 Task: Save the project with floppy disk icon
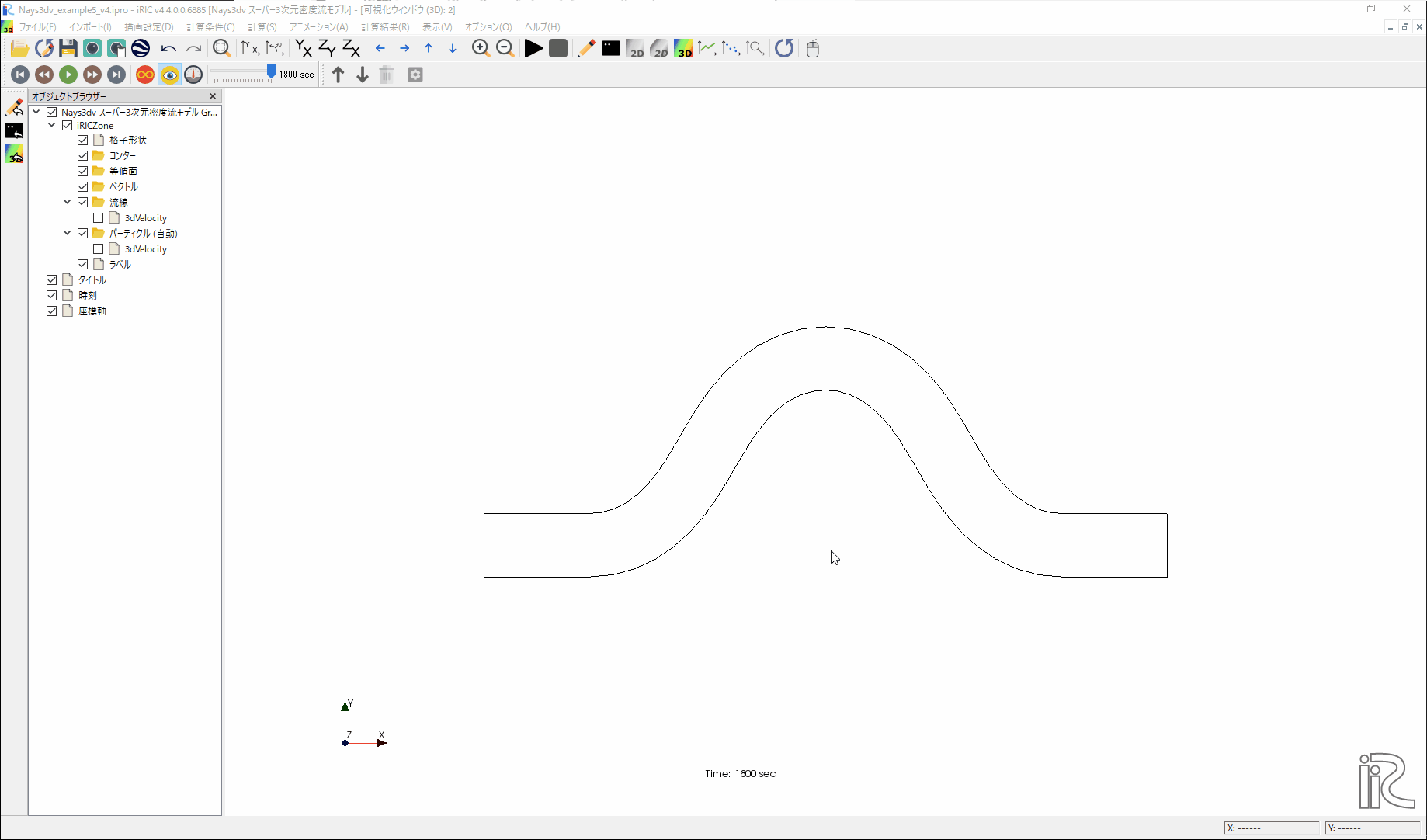[68, 48]
